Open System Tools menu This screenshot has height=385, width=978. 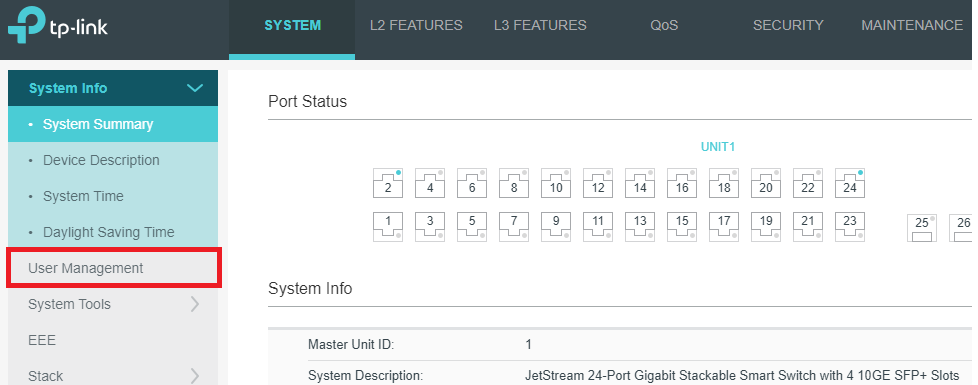113,304
